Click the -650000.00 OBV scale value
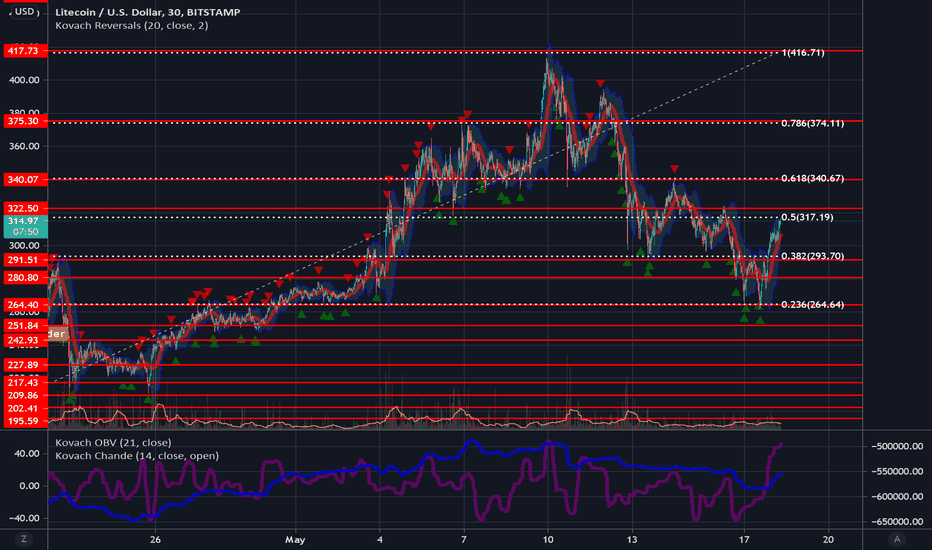This screenshot has height=550, width=932. click(897, 521)
